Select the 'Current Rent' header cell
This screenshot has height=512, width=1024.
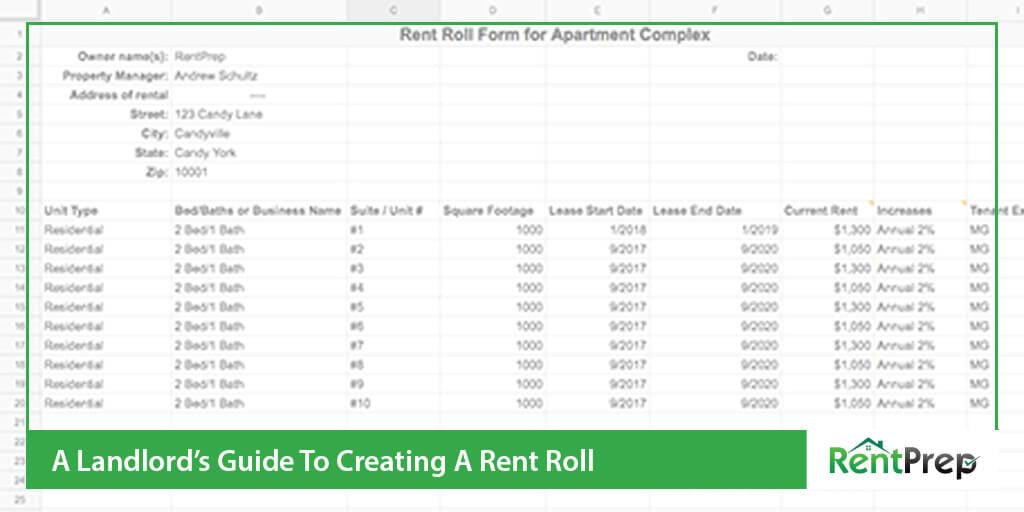point(820,211)
